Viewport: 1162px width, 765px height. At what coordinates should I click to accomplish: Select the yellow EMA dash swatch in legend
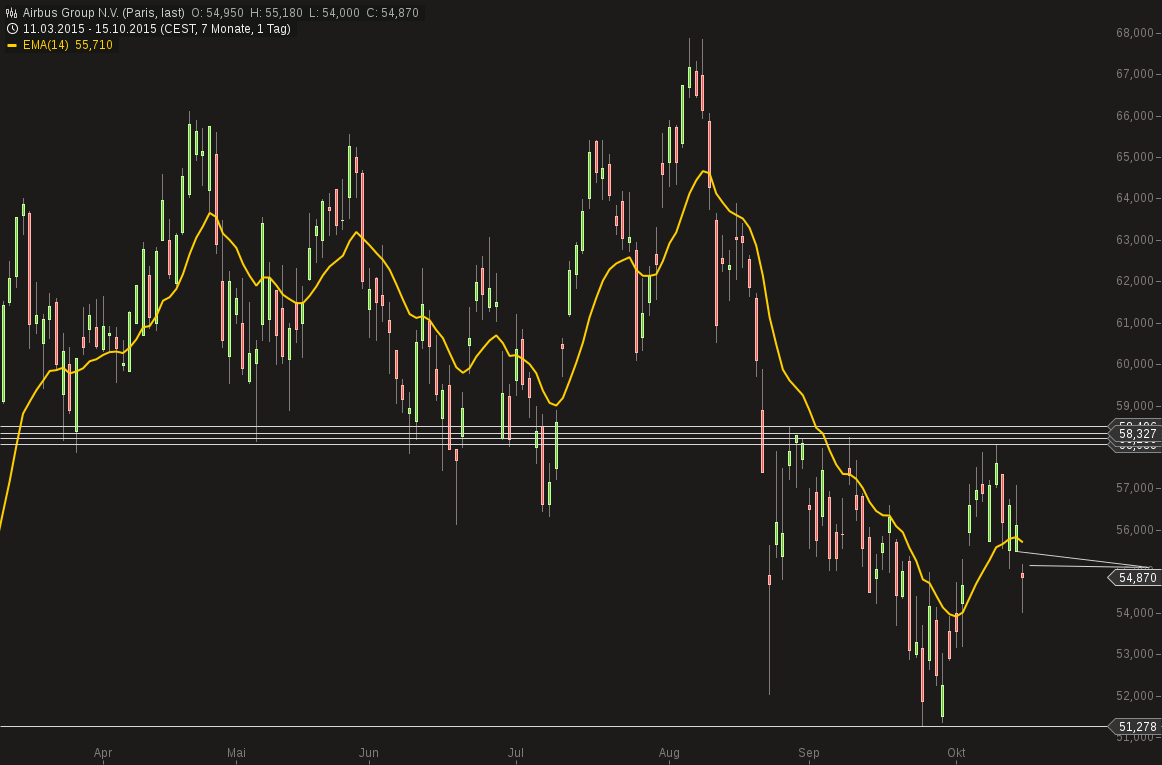point(11,45)
